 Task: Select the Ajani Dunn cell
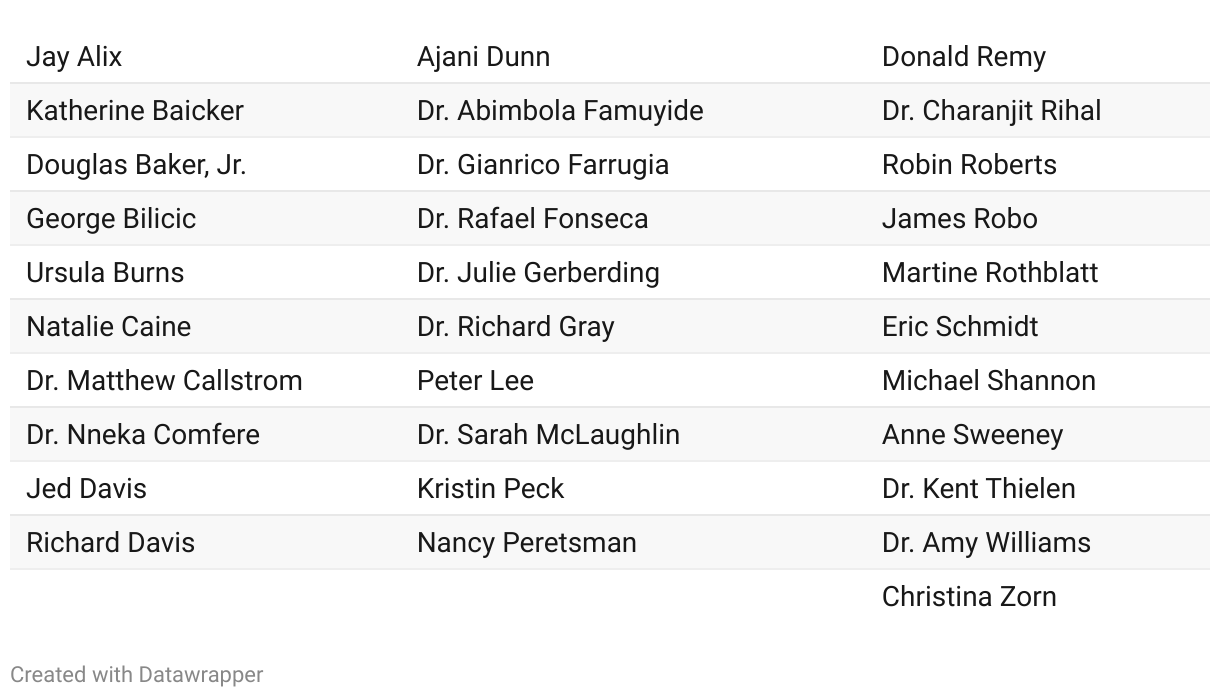click(483, 57)
